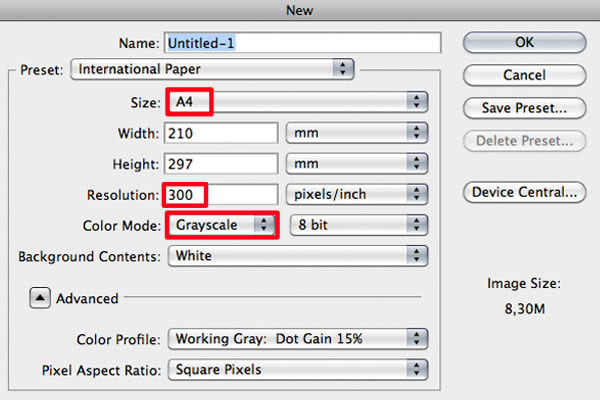The image size is (600, 400).
Task: Change Width units dropdown from mm
Action: (x=357, y=133)
